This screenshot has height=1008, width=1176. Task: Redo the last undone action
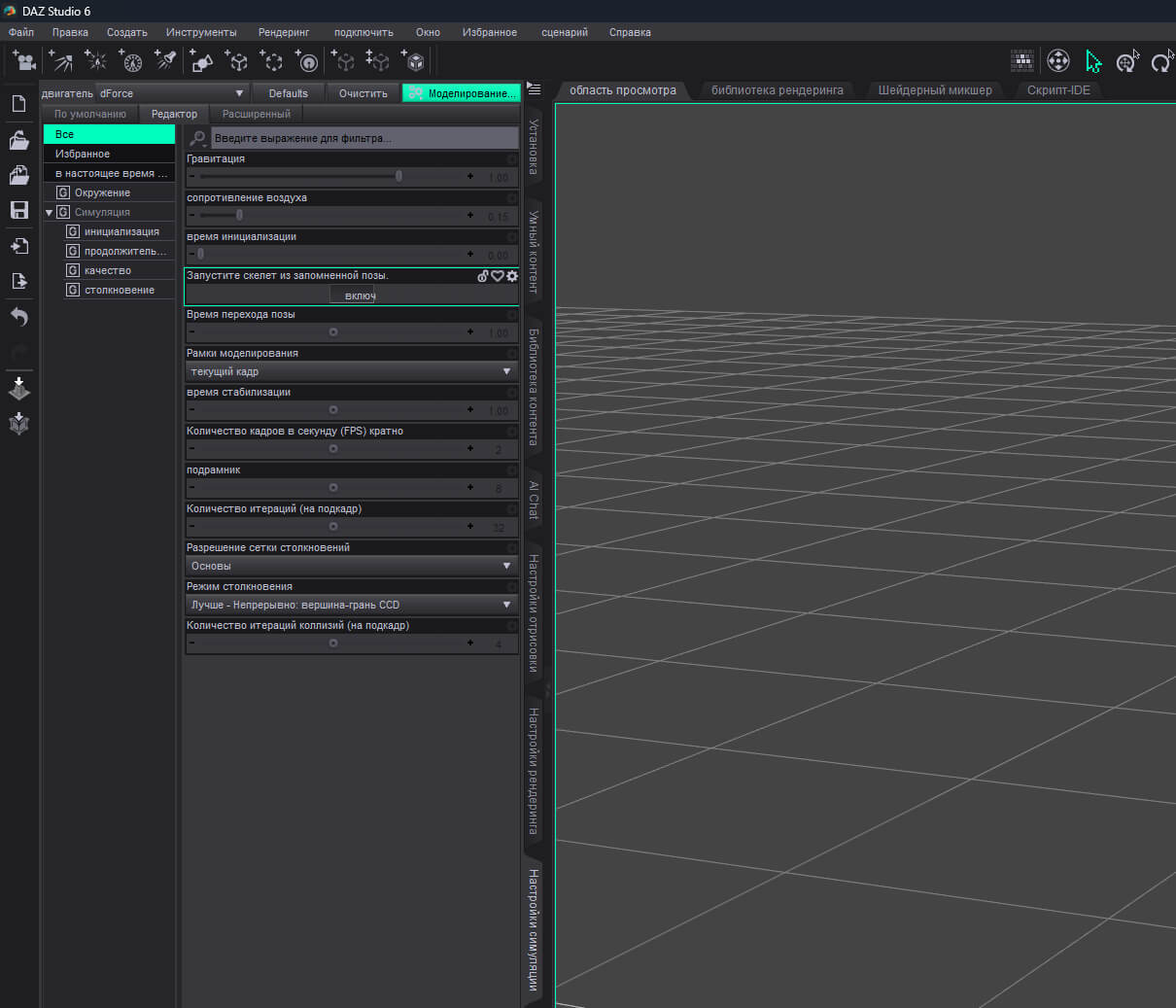tap(18, 351)
